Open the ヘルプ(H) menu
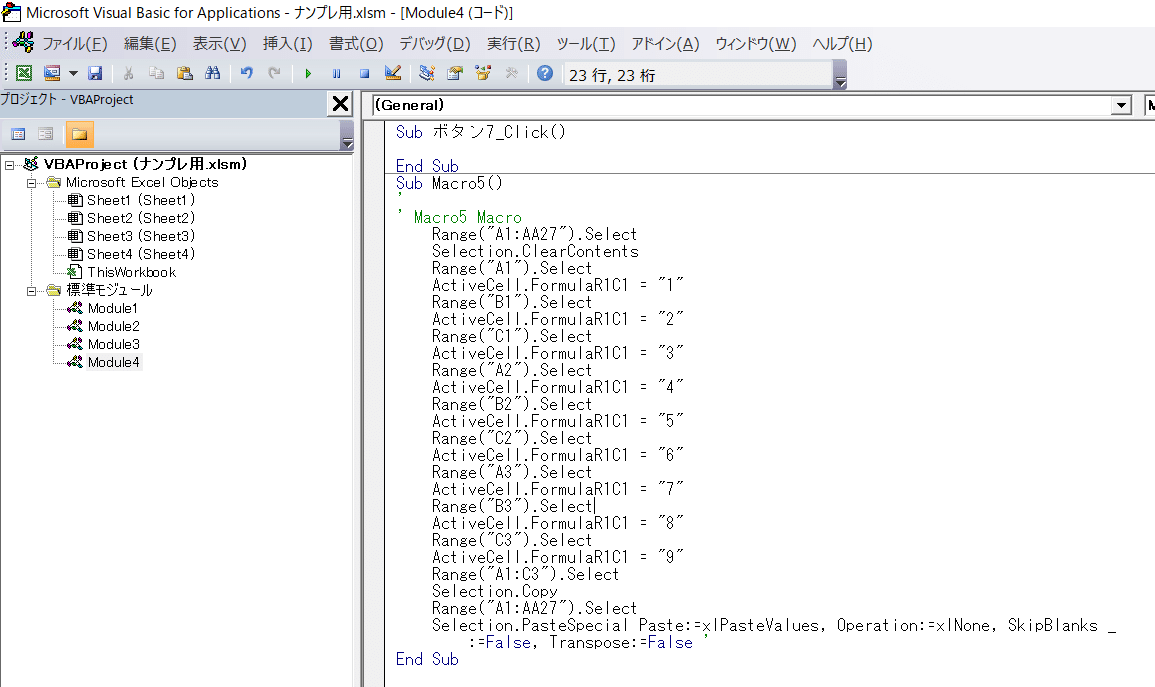Viewport: 1155px width, 687px height. pyautogui.click(x=842, y=43)
